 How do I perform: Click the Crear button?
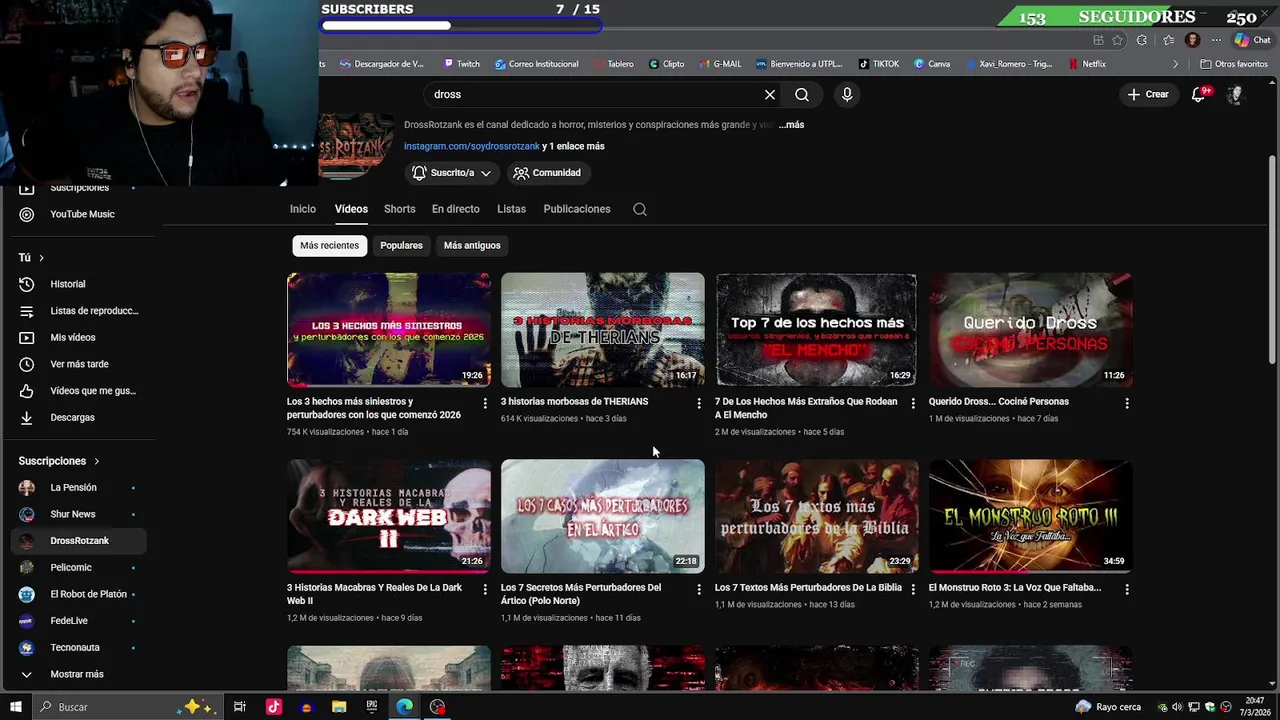1148,94
